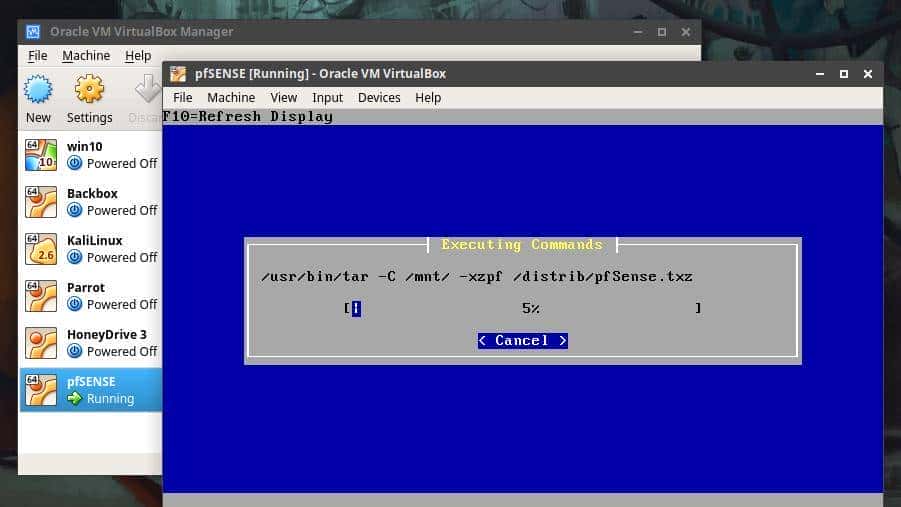Image resolution: width=901 pixels, height=507 pixels.
Task: Select the win10 VM icon
Action: pos(41,155)
